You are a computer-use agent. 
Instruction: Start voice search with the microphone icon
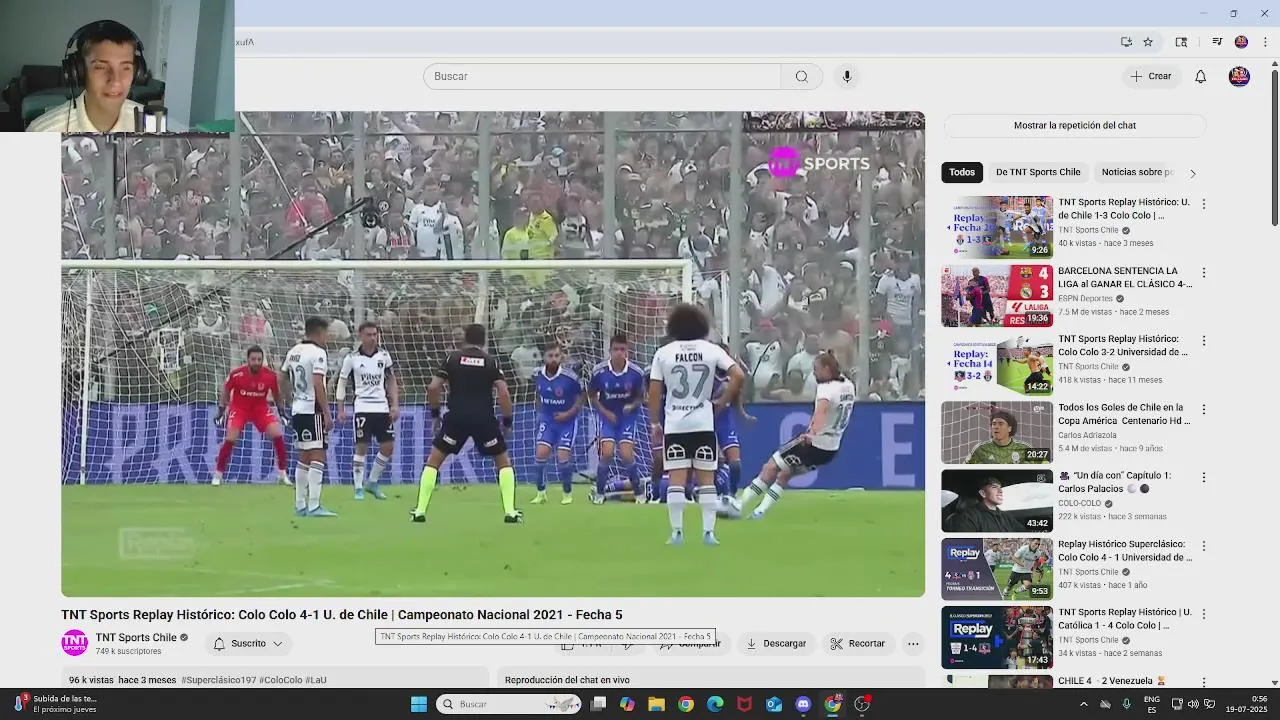[x=847, y=76]
